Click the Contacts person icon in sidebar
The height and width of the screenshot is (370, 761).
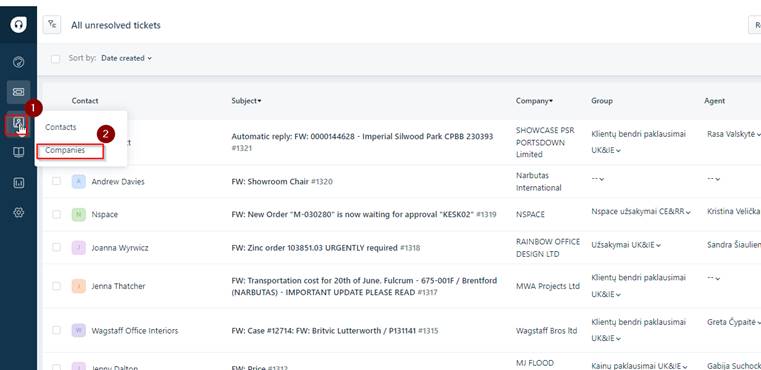(17, 124)
